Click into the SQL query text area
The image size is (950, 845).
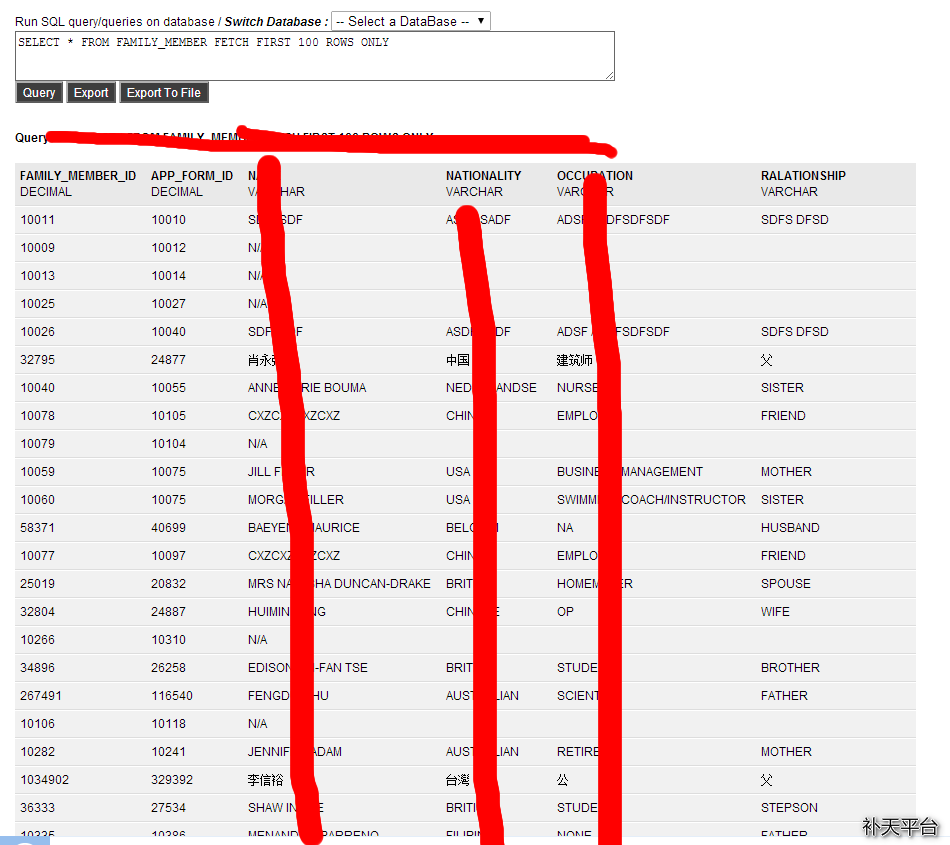pos(314,55)
